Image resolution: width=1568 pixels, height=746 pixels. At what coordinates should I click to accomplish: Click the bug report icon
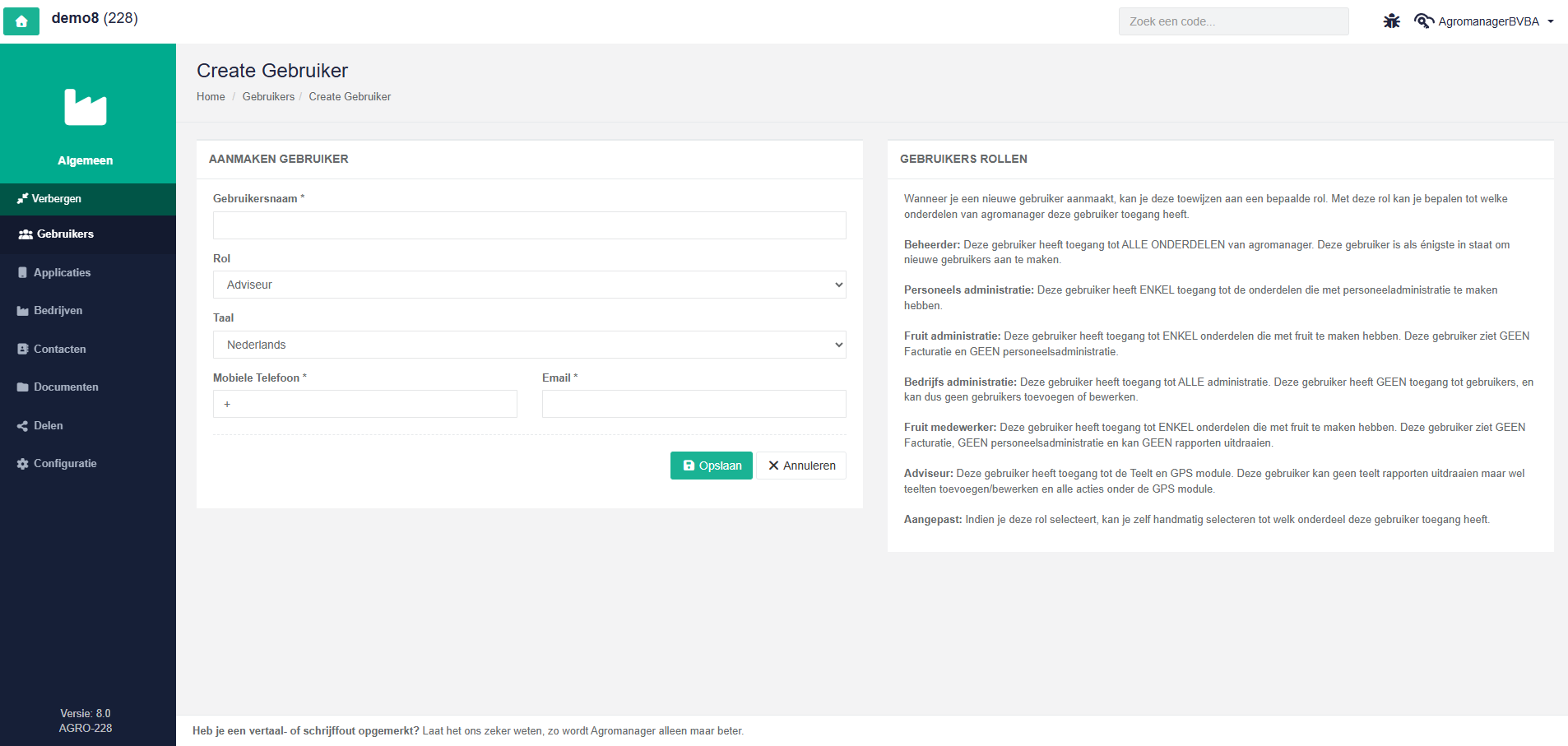pyautogui.click(x=1391, y=21)
